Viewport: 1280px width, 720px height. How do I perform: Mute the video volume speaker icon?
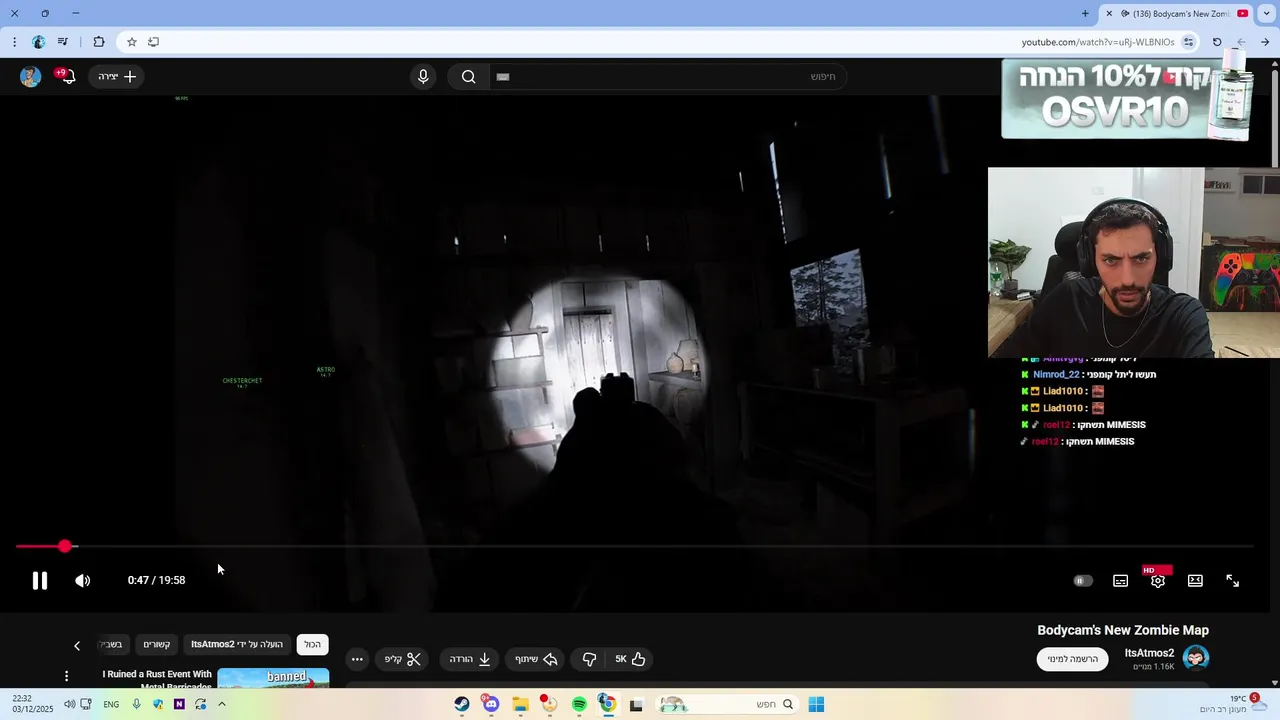83,580
